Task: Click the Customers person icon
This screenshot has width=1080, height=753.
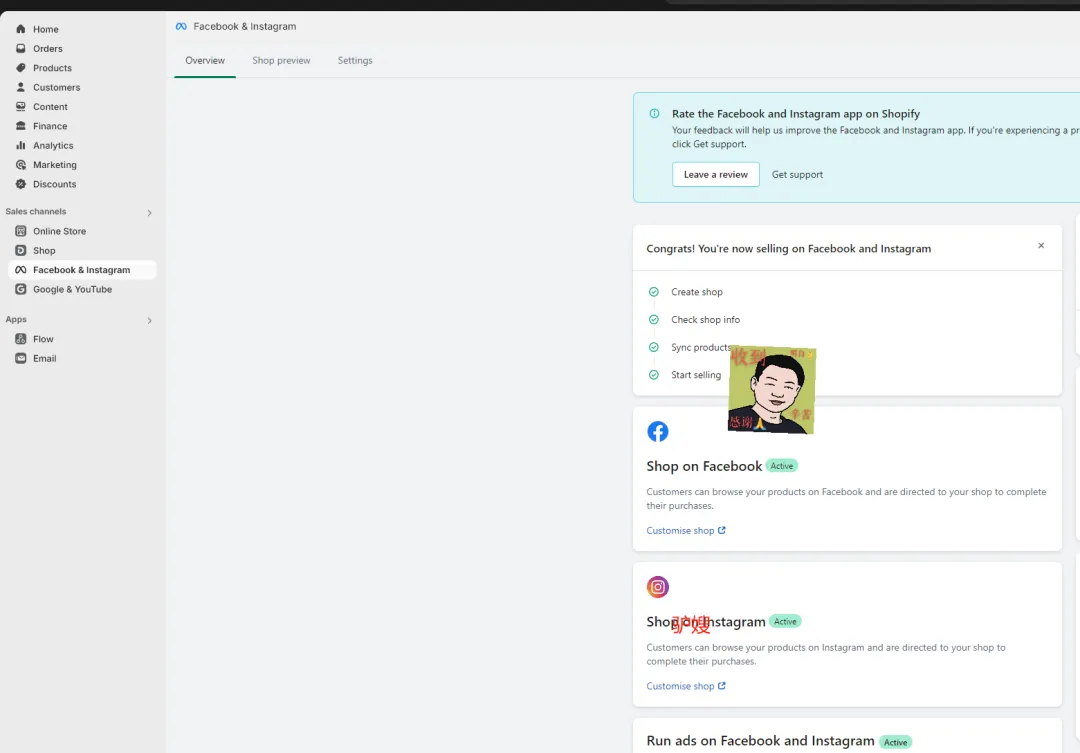Action: 21,87
